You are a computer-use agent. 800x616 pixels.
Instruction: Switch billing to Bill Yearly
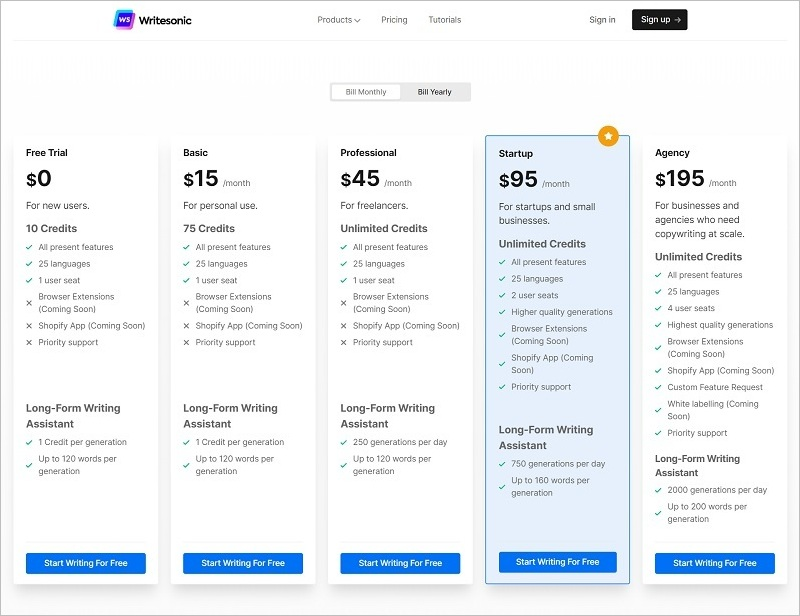(434, 92)
